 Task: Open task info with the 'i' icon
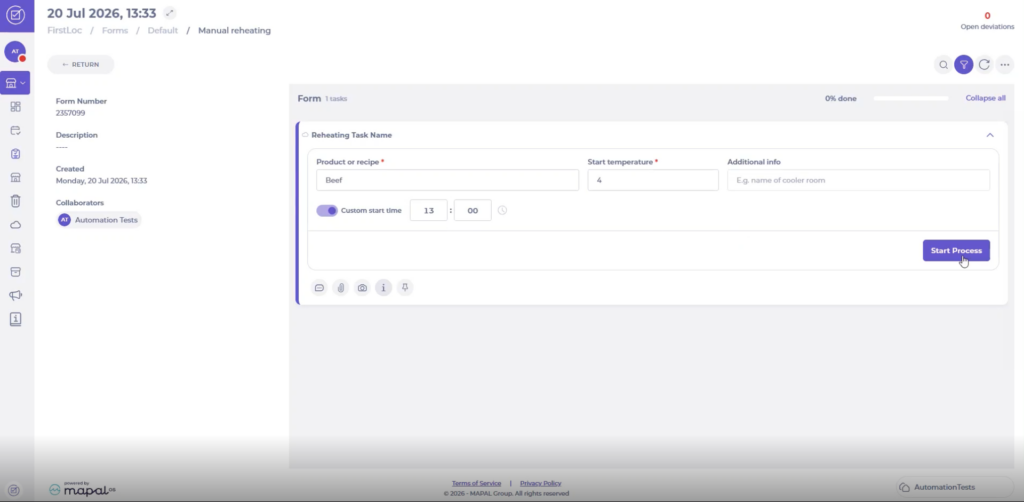click(383, 287)
